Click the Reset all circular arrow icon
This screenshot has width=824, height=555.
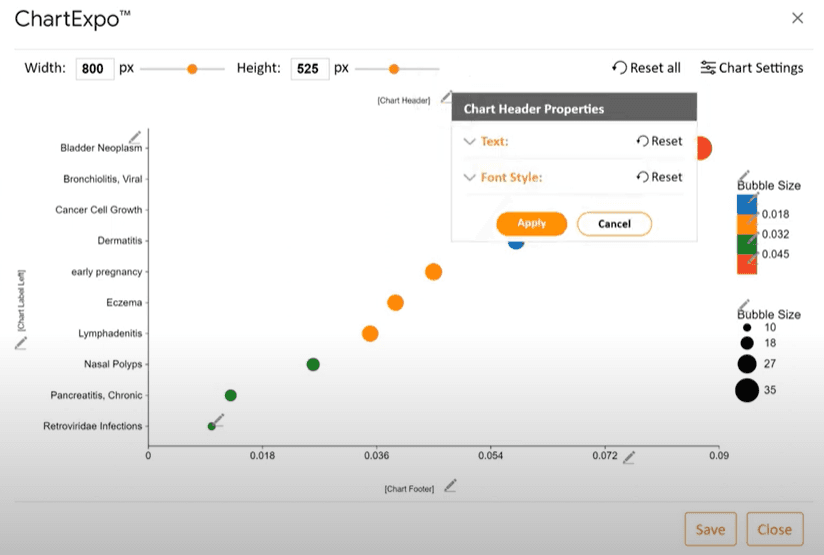click(x=620, y=68)
